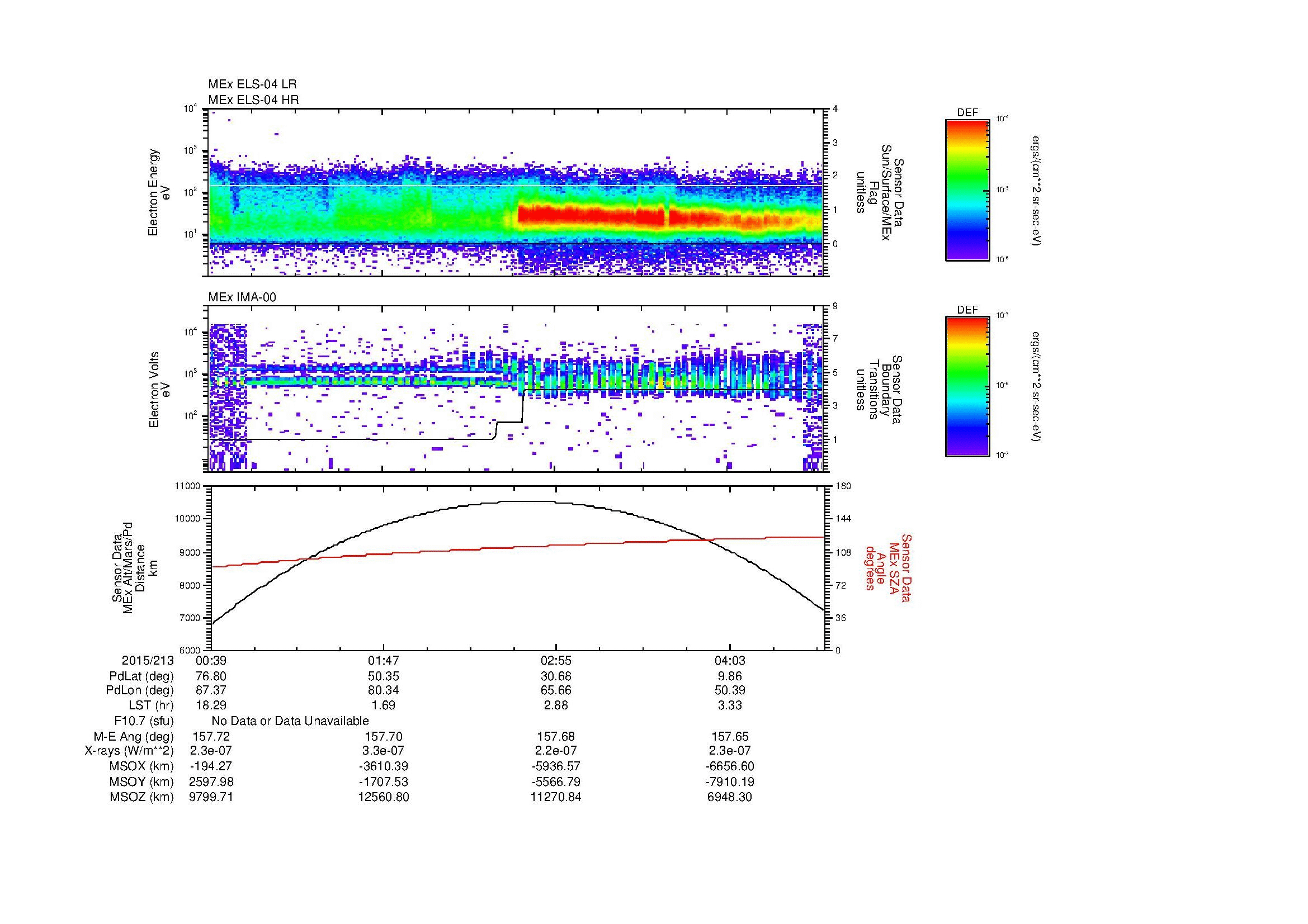The height and width of the screenshot is (924, 1308).
Task: Click MSOY value 2597.98
Action: tap(211, 781)
